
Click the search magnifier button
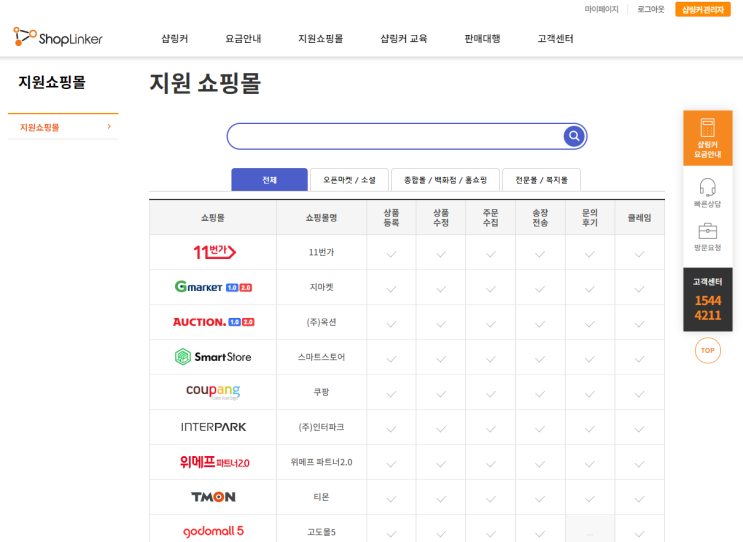574,136
